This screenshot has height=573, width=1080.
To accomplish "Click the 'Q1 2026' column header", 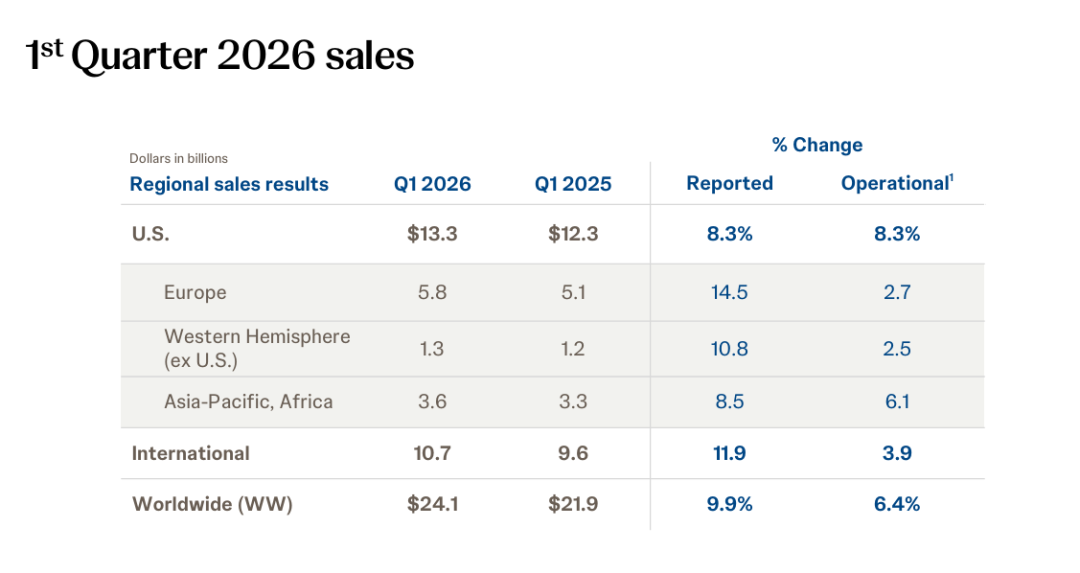I will (x=432, y=184).
